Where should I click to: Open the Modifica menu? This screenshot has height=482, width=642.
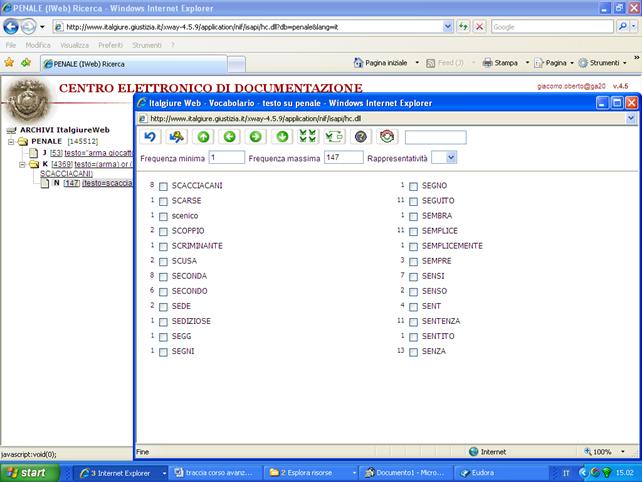[x=38, y=45]
